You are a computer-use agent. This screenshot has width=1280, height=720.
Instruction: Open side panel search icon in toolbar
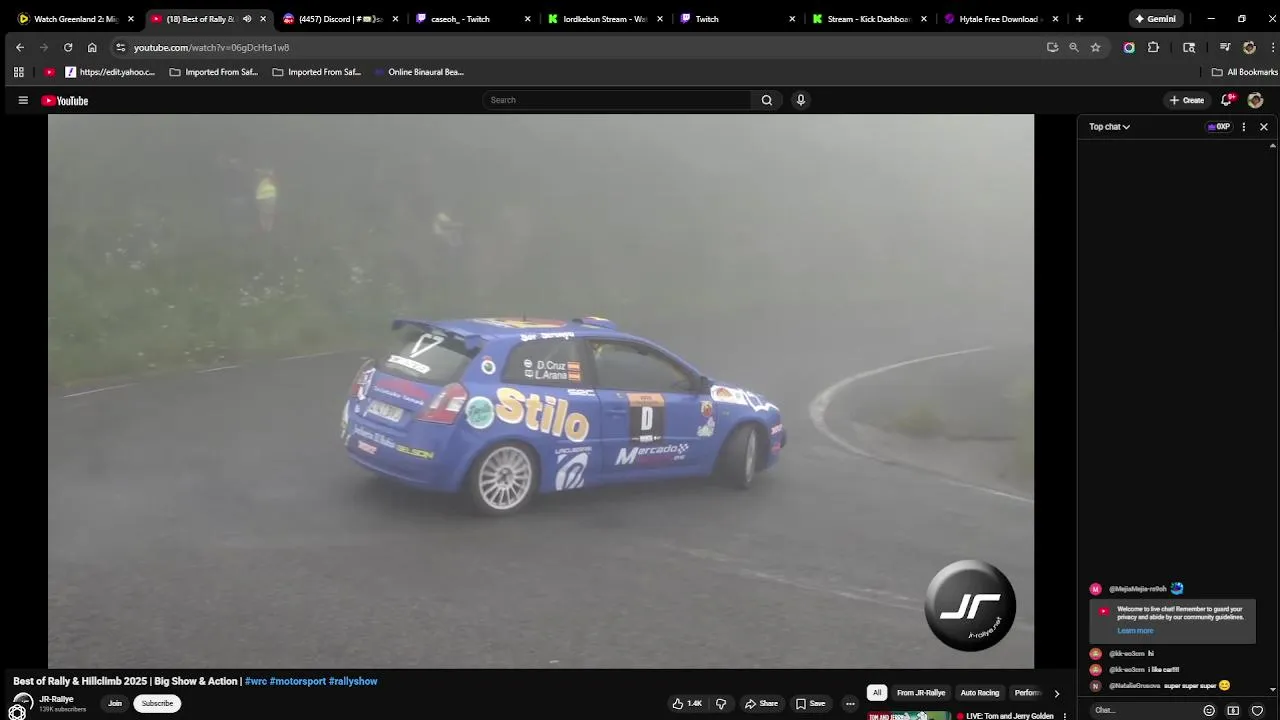click(x=1189, y=47)
